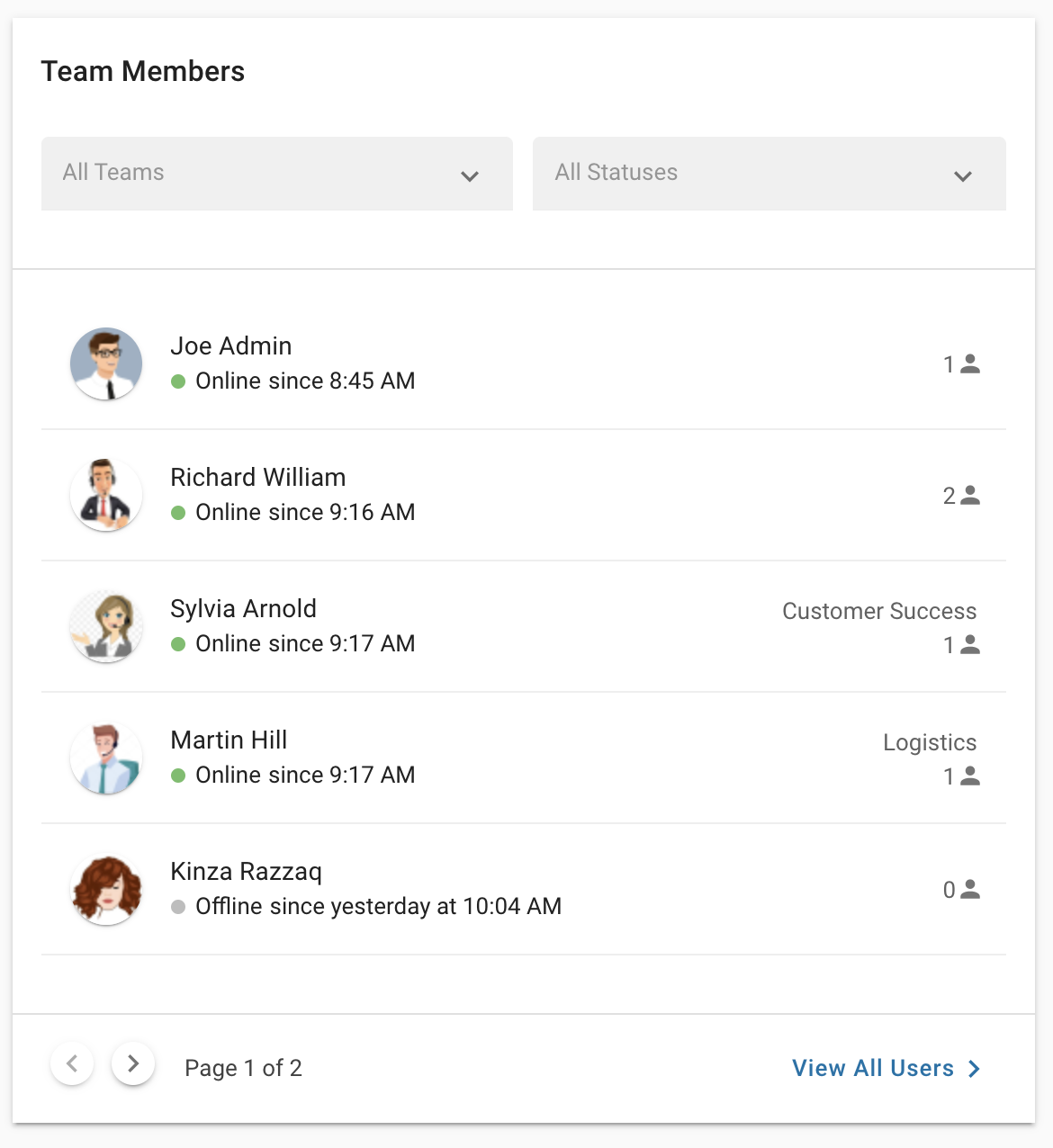Open the All Statuses dropdown
Image resolution: width=1053 pixels, height=1148 pixels.
(x=768, y=174)
